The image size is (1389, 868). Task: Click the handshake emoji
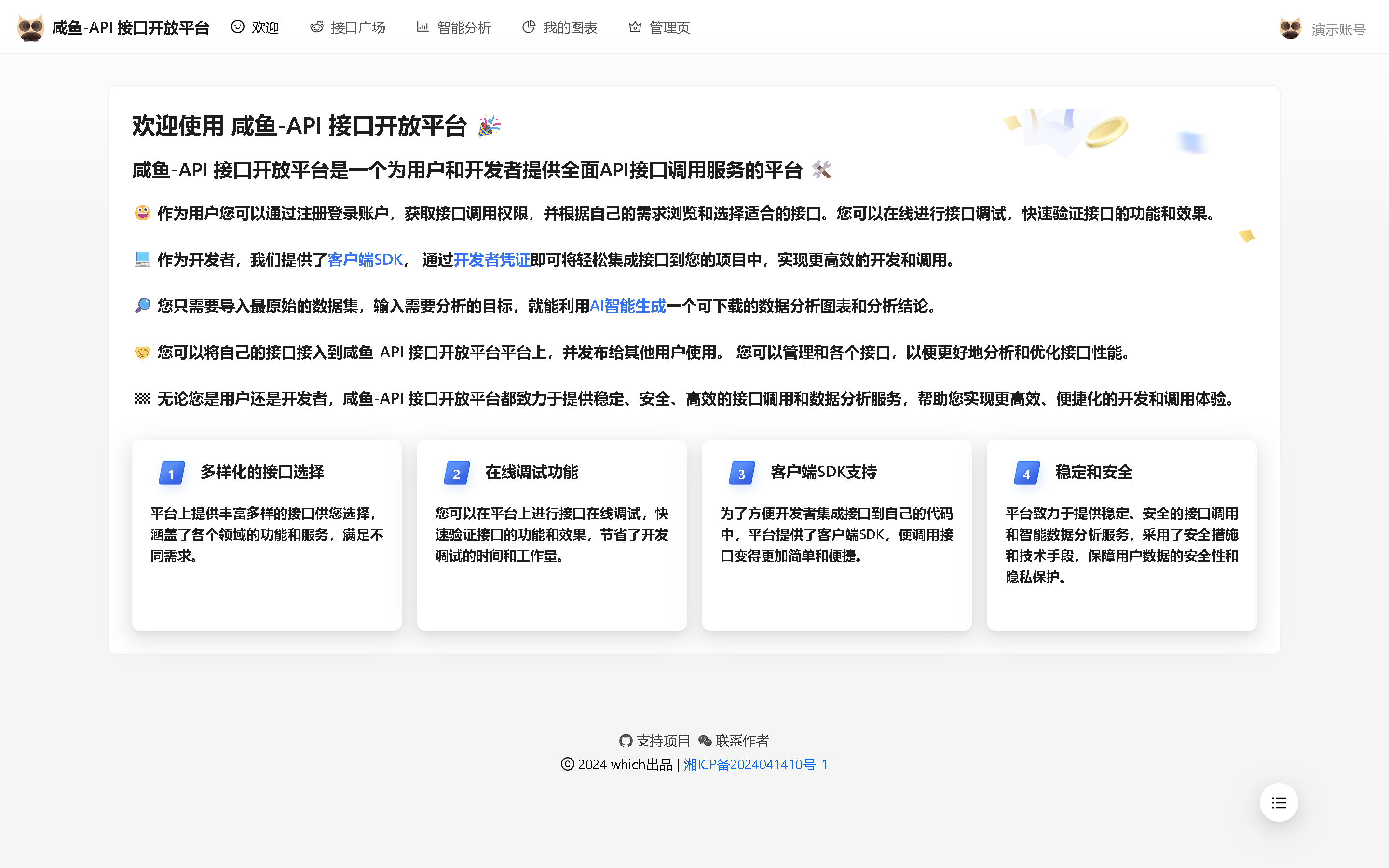[x=142, y=352]
